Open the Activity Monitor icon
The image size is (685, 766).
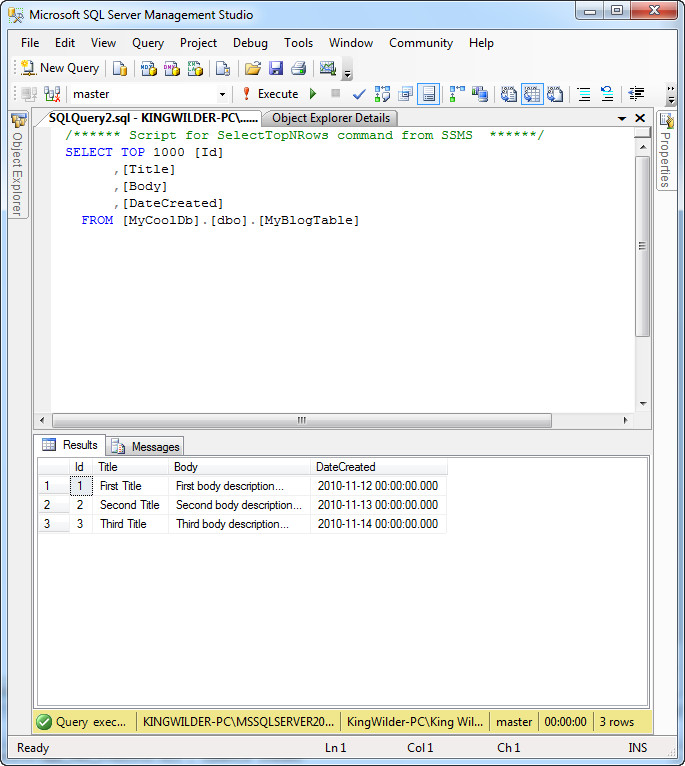[328, 68]
